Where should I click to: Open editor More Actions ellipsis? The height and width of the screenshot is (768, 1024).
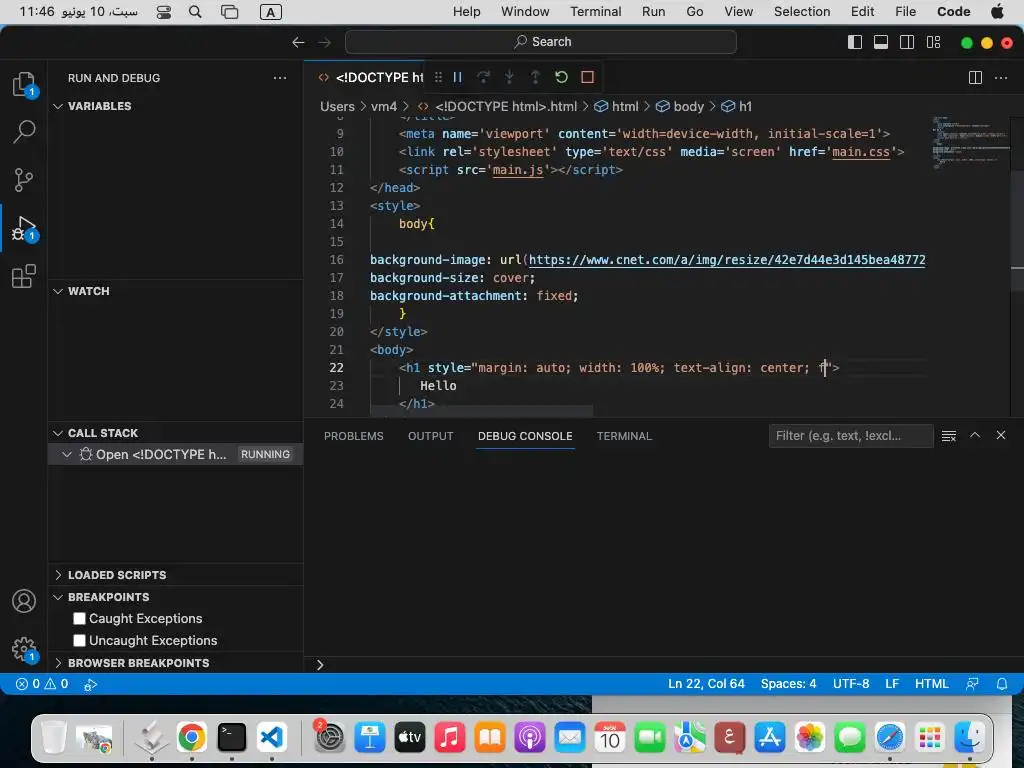click(x=1000, y=78)
